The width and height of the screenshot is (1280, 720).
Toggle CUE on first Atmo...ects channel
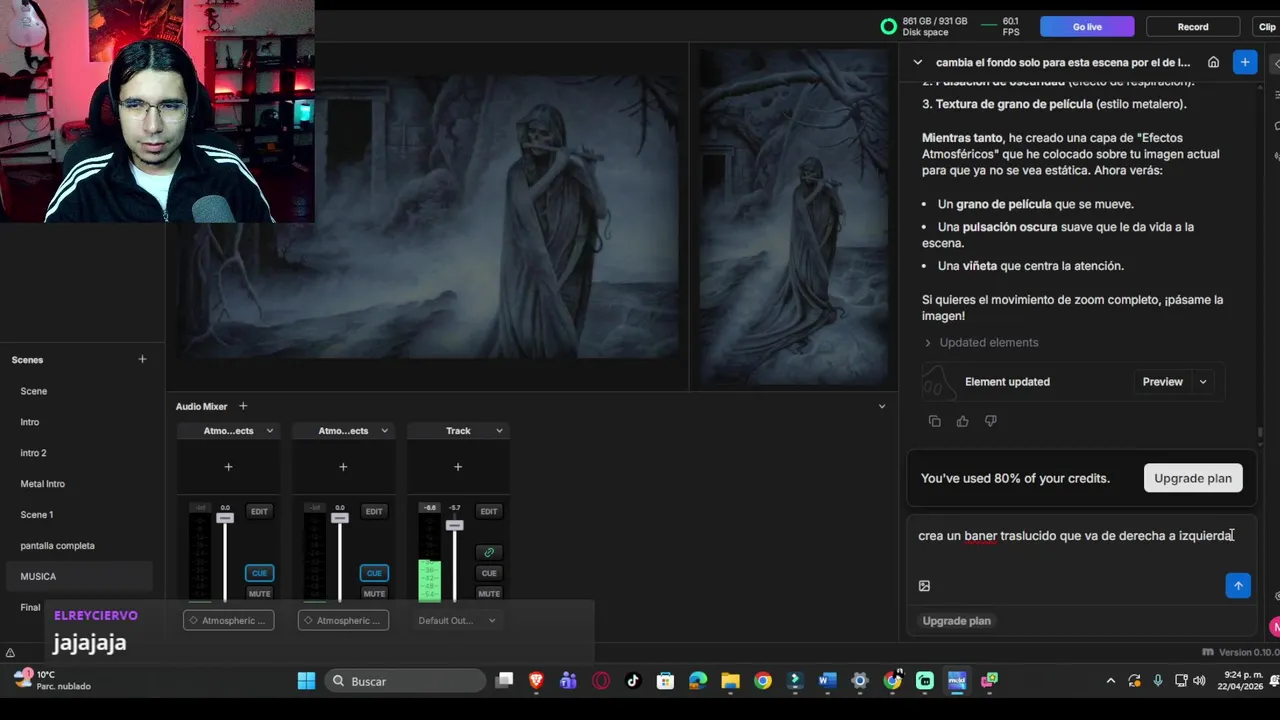259,573
